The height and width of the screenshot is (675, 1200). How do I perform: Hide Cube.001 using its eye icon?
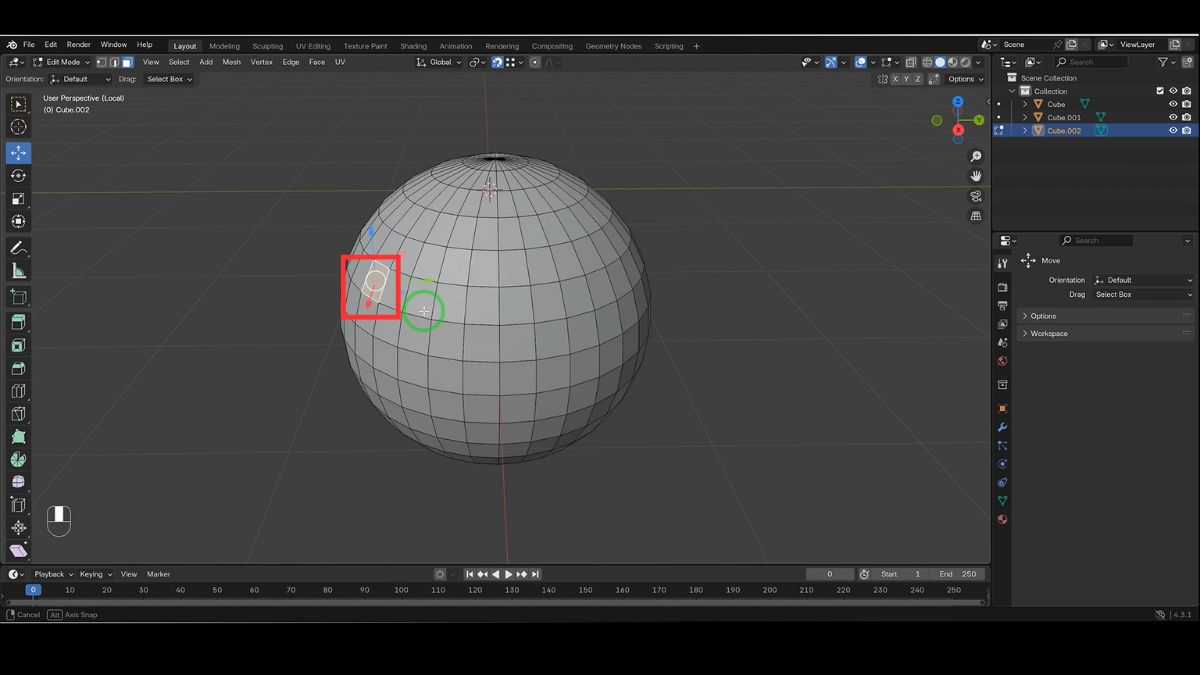[1173, 117]
